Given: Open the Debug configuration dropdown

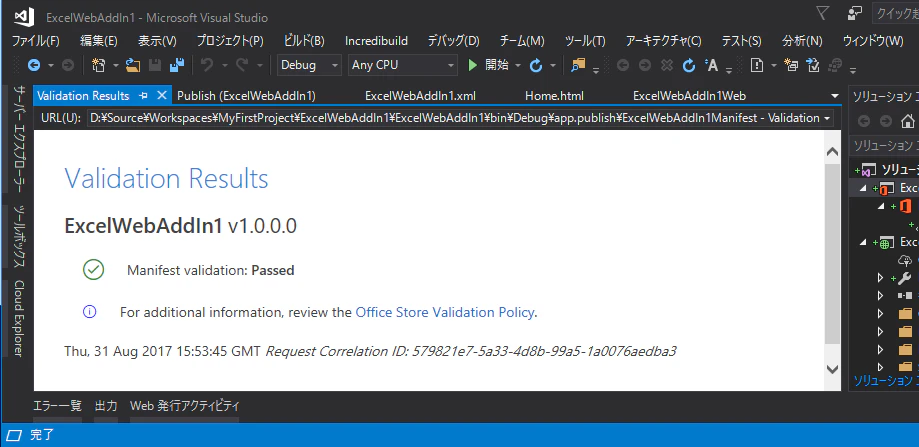Looking at the screenshot, I should coord(309,65).
